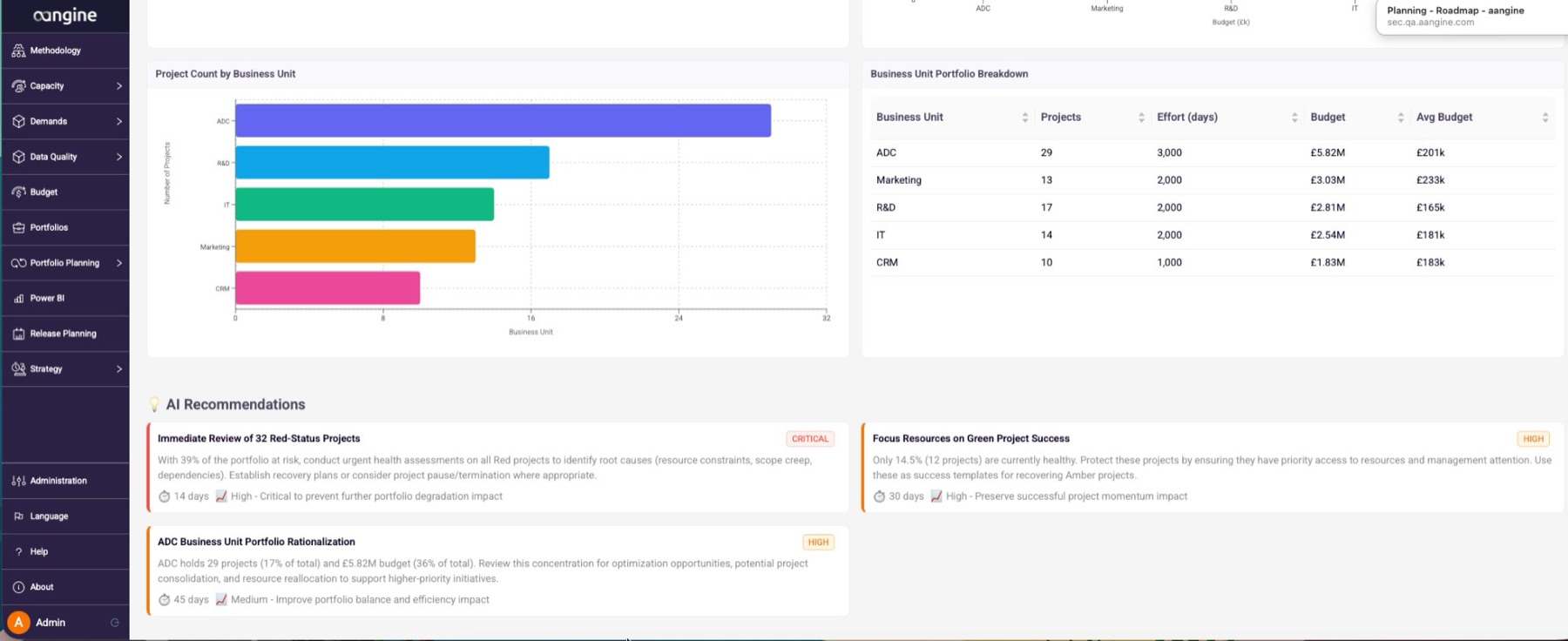Expand the Strategy menu chevron
The width and height of the screenshot is (1568, 641).
[119, 369]
